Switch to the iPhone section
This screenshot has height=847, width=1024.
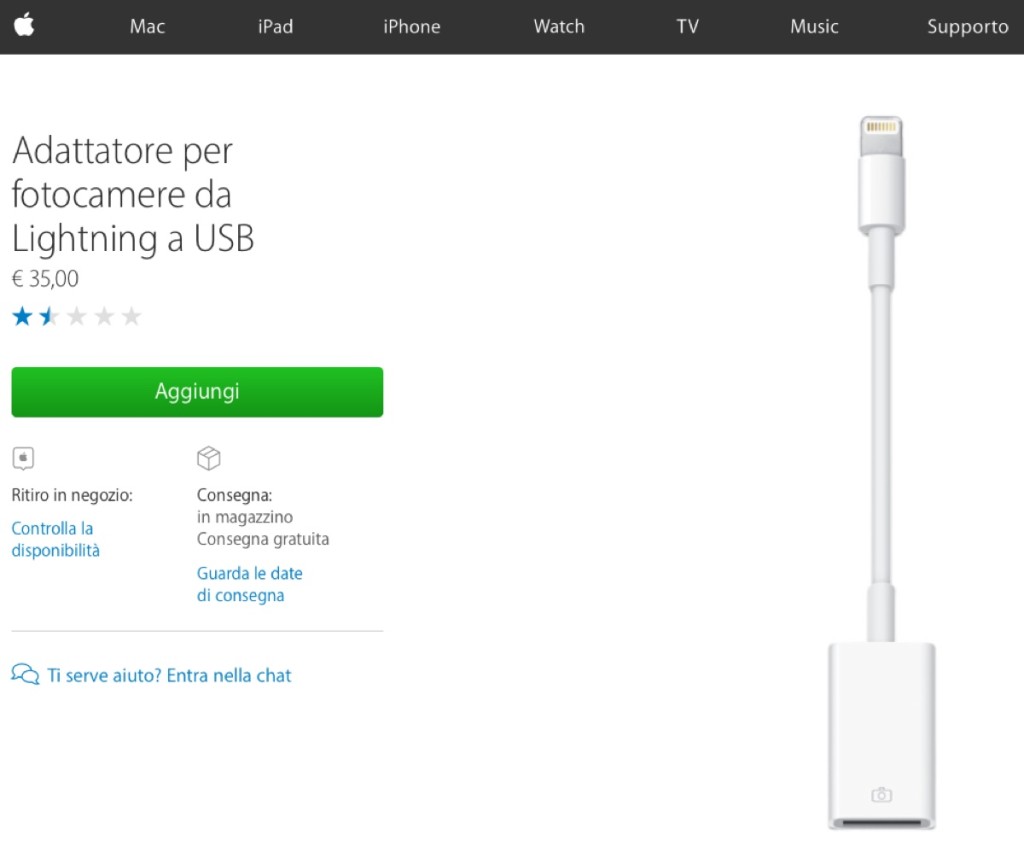click(x=411, y=27)
